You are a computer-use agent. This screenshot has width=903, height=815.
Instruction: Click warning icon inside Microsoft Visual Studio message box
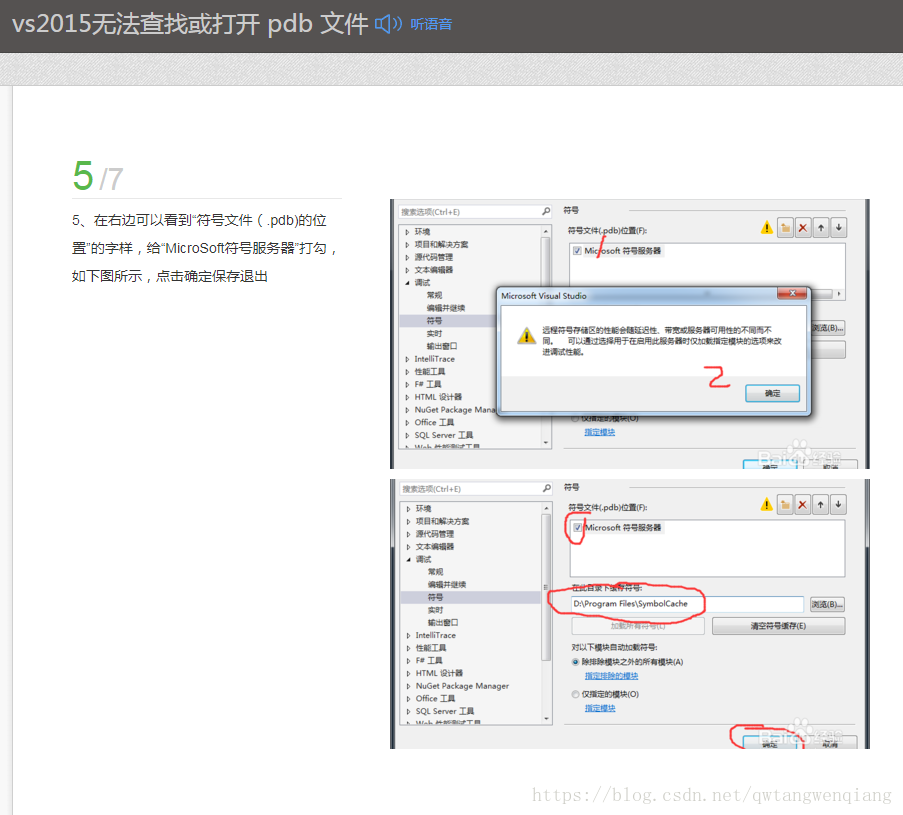click(526, 335)
